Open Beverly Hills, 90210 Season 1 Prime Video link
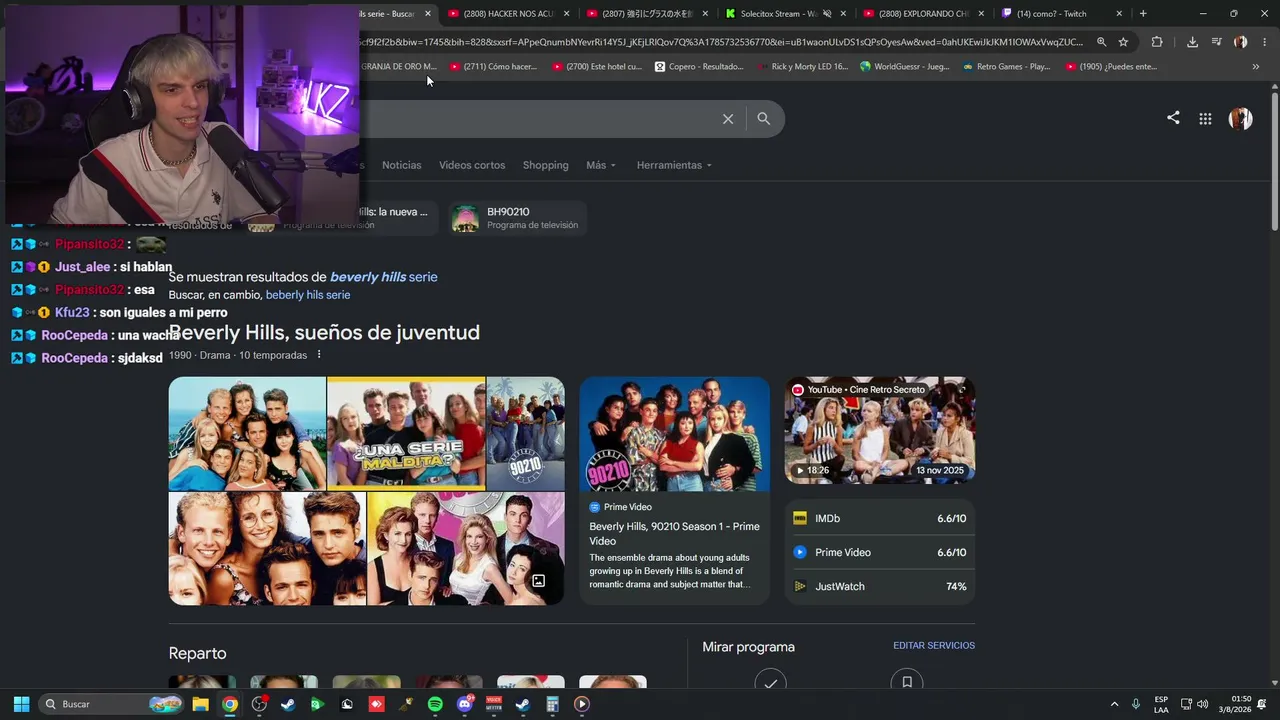This screenshot has height=720, width=1280. pyautogui.click(x=674, y=534)
